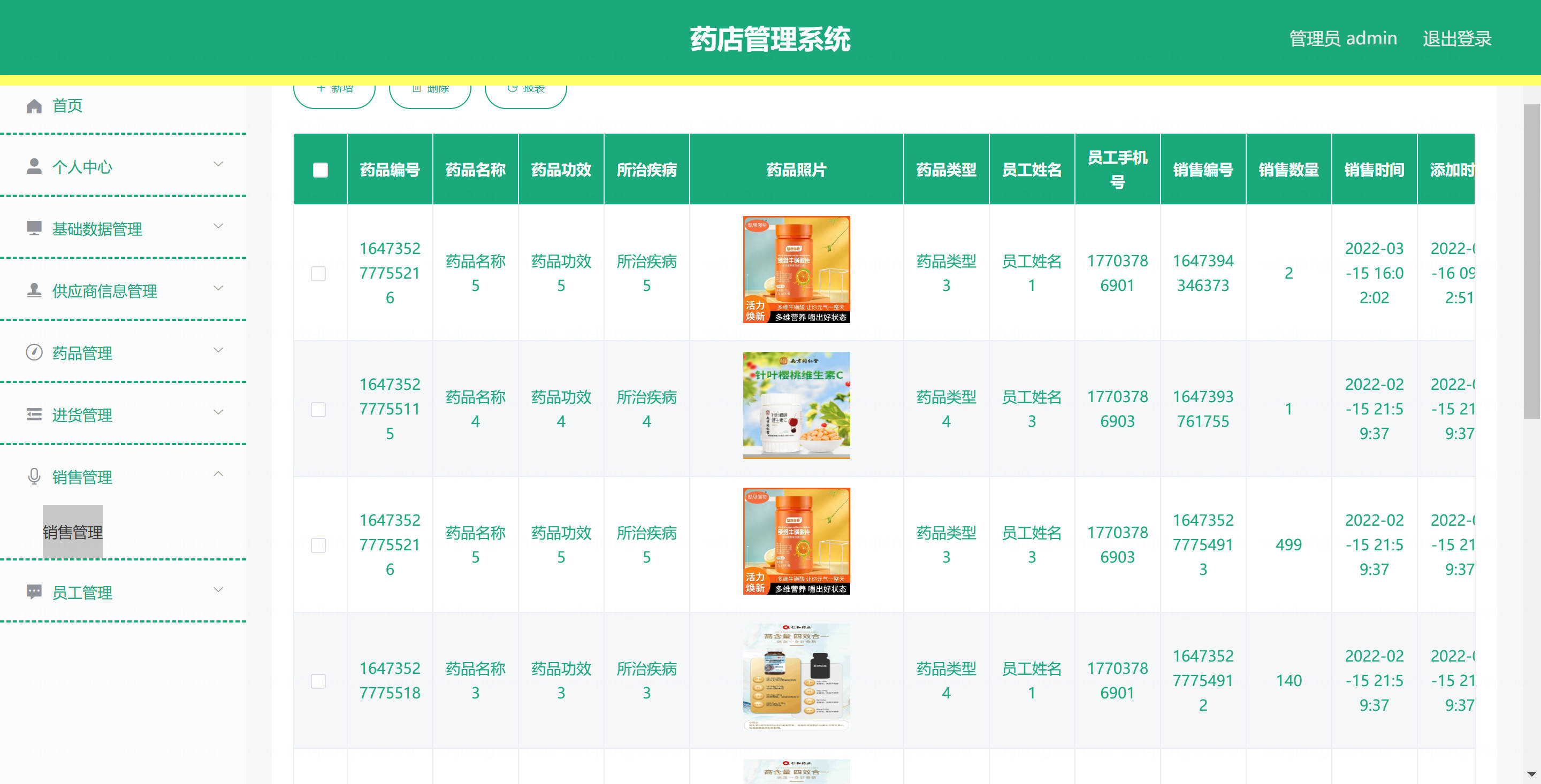Click the 销售数量 column header
Viewport: 1541px width, 784px height.
1288,170
